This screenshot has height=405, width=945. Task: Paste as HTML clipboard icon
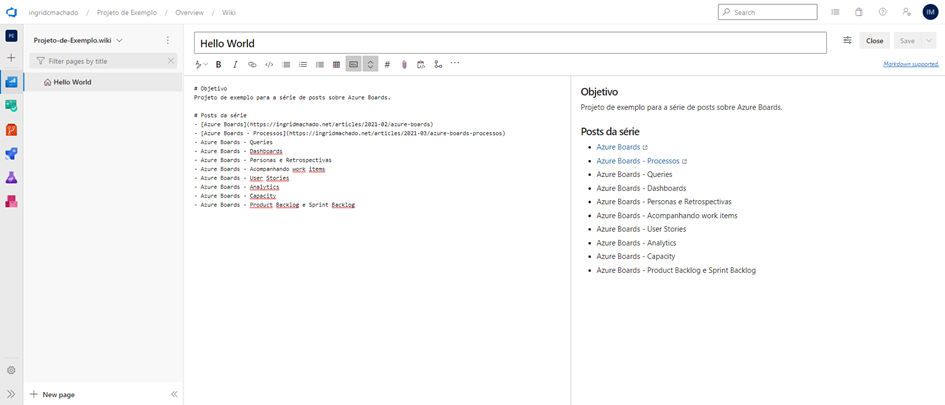click(x=421, y=64)
